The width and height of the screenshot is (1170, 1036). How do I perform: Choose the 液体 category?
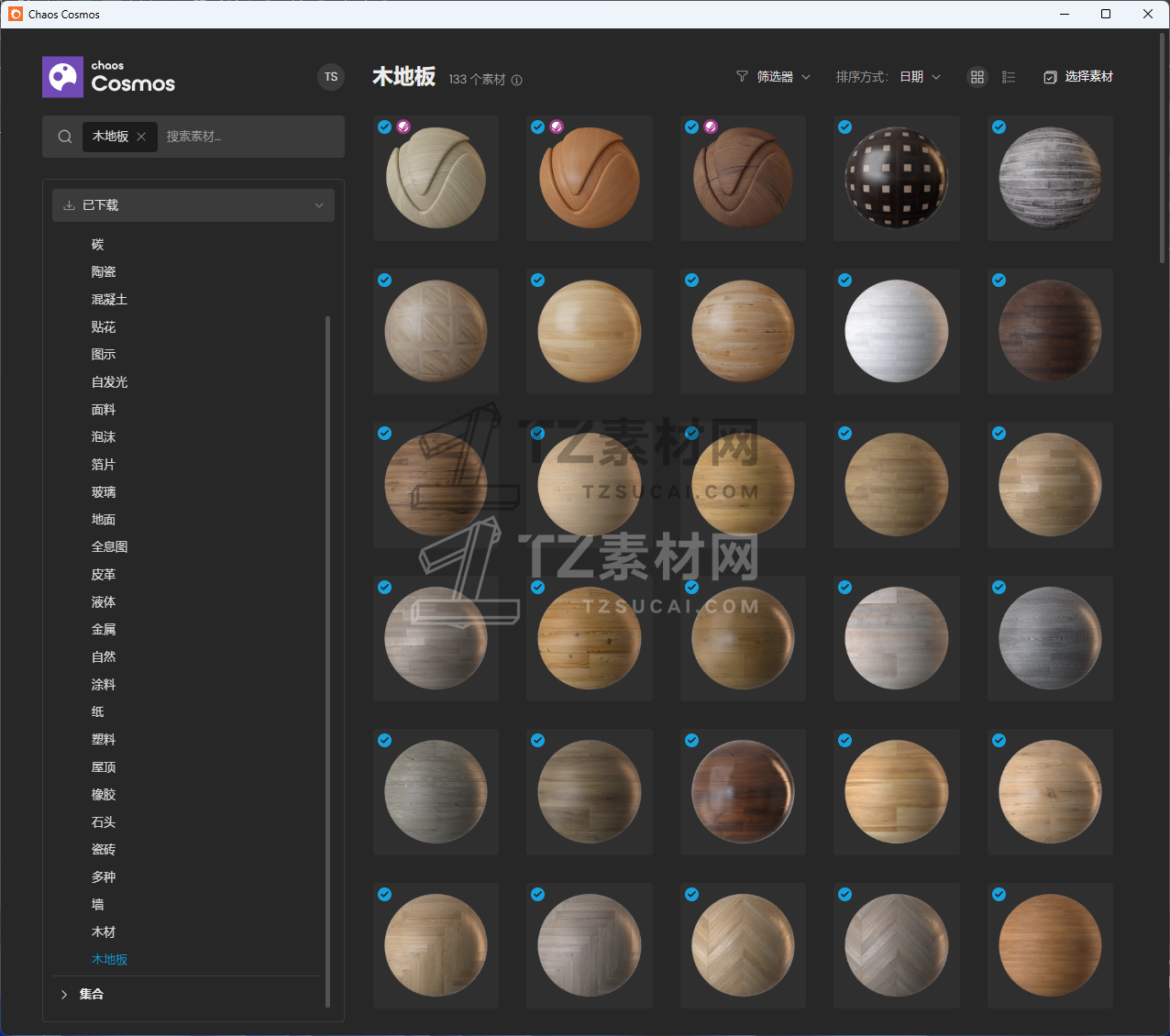pyautogui.click(x=104, y=602)
